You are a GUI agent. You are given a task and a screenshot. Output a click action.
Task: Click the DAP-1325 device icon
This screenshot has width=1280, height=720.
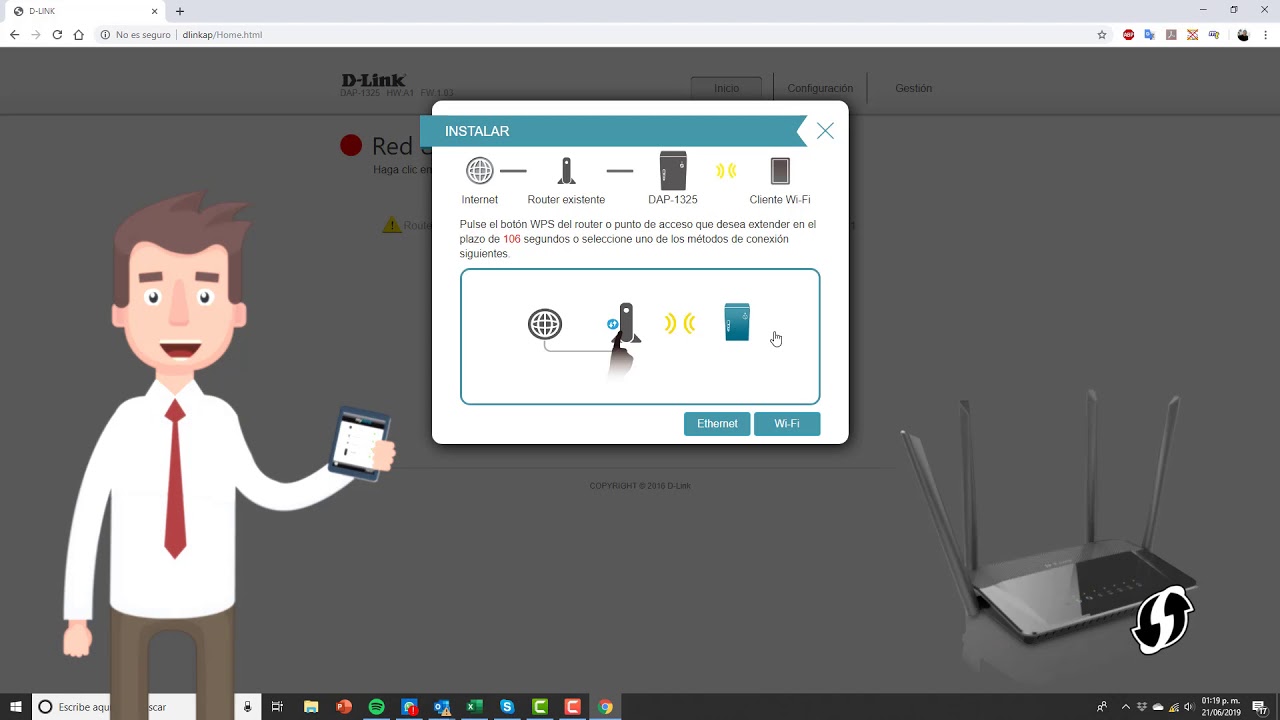(x=673, y=171)
